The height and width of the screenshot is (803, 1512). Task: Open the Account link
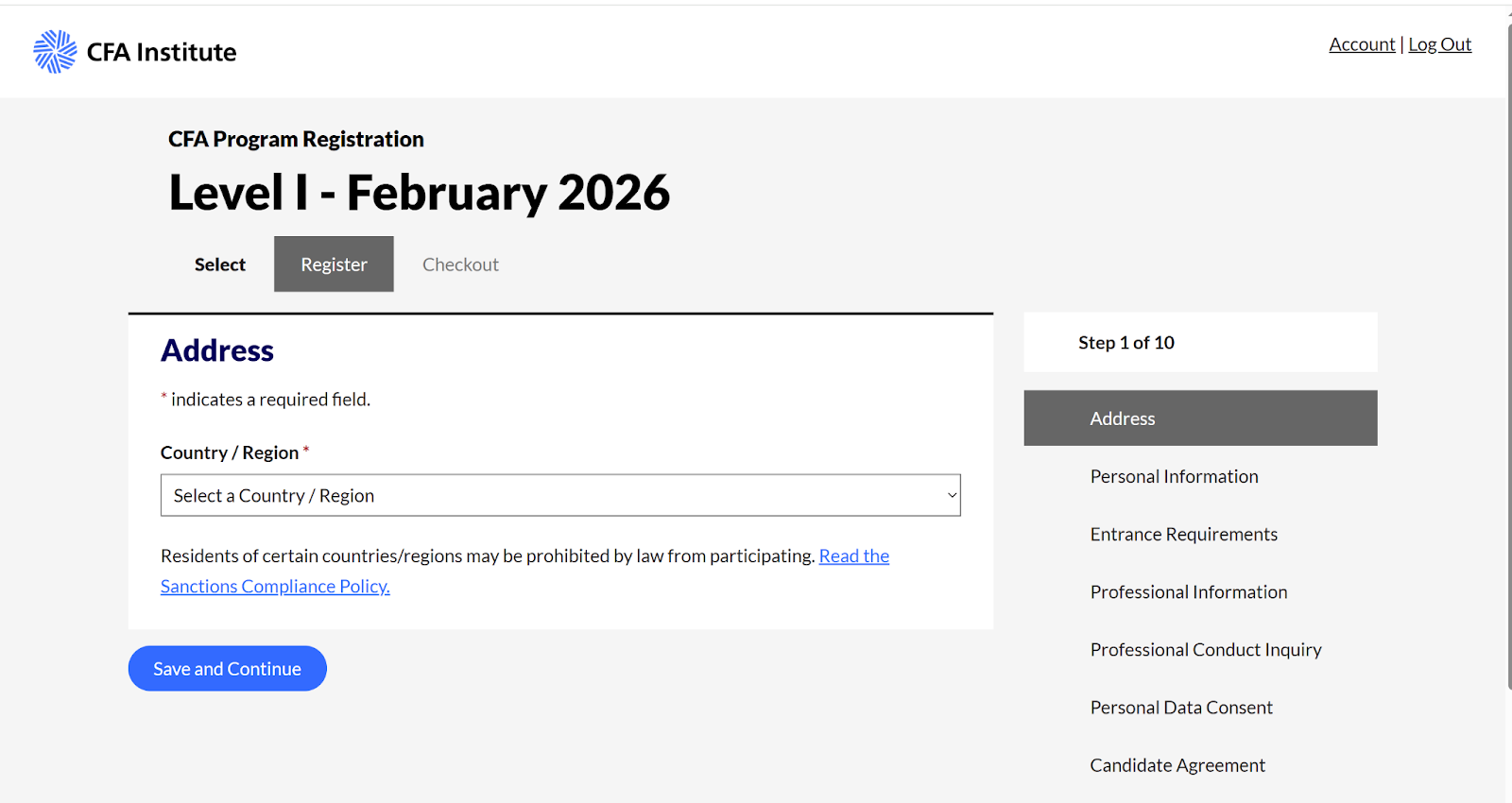[x=1362, y=44]
